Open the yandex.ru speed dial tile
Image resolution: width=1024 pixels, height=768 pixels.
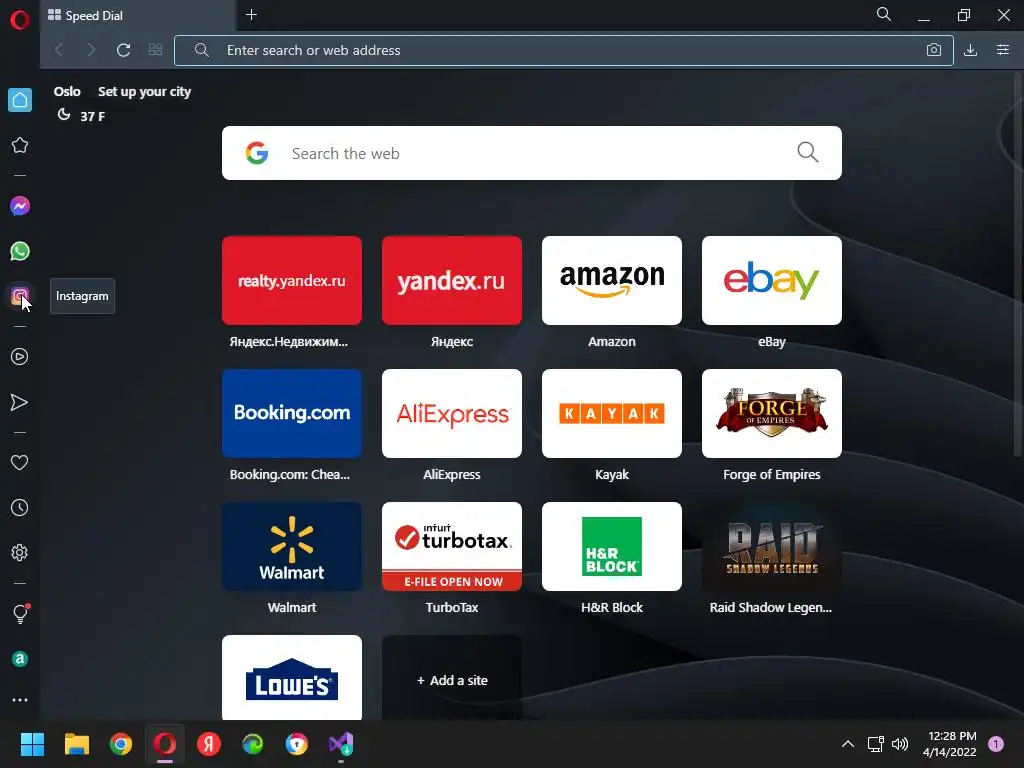[452, 280]
